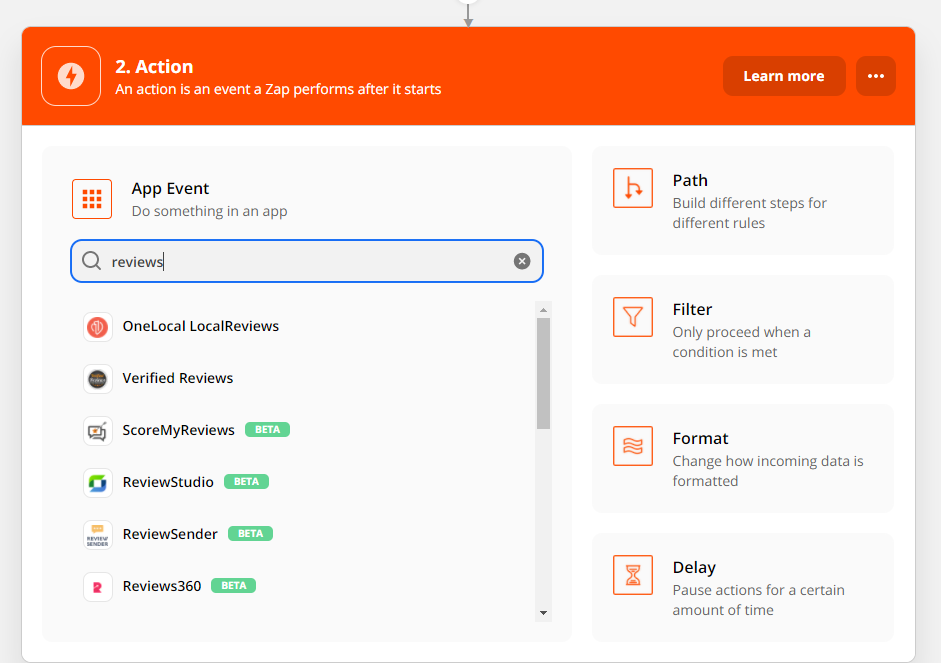Click the '2. Action' heading
Screen dimensions: 941x663
pyautogui.click(x=154, y=66)
